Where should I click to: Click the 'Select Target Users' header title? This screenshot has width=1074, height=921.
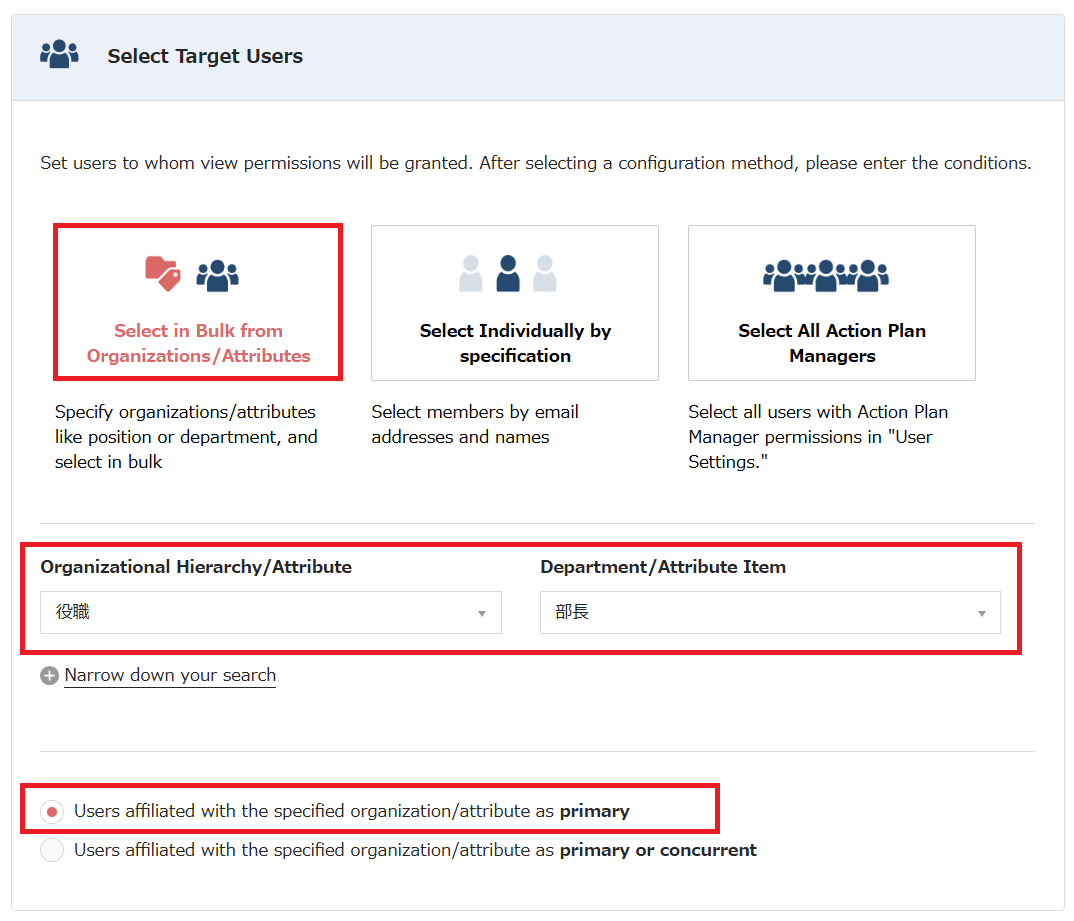pos(205,56)
